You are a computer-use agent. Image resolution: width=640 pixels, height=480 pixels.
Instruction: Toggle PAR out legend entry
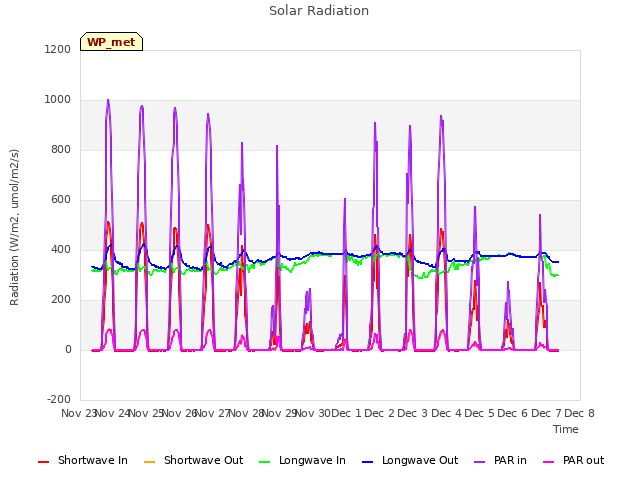point(573,460)
